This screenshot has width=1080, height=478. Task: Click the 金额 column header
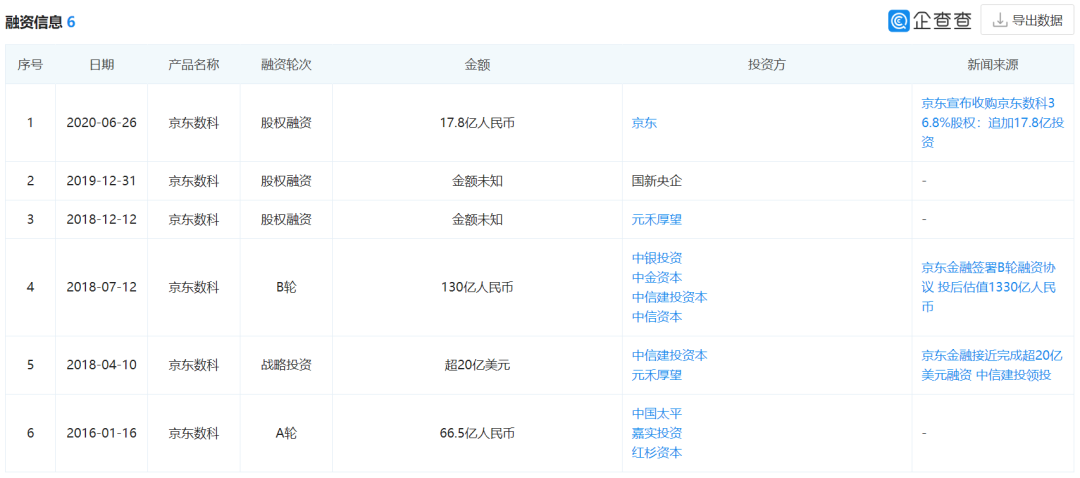[477, 65]
